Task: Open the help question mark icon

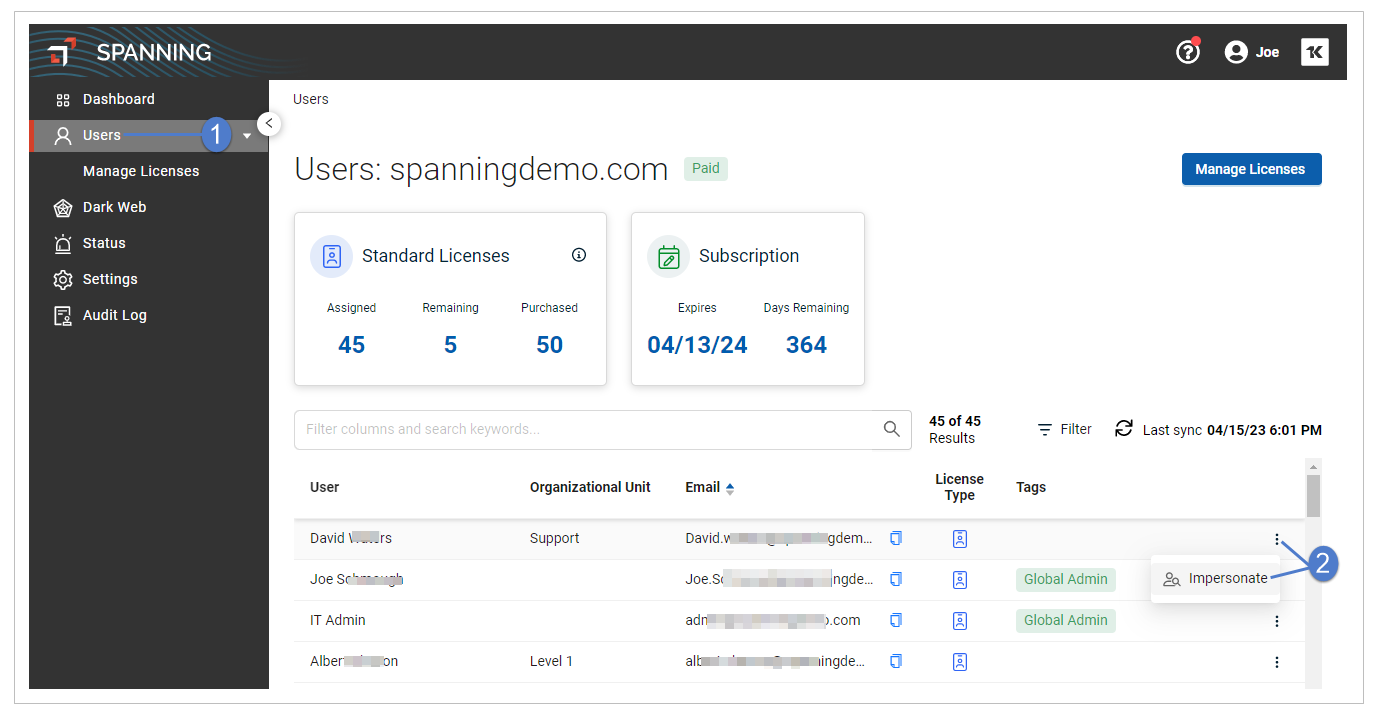Action: point(1187,52)
